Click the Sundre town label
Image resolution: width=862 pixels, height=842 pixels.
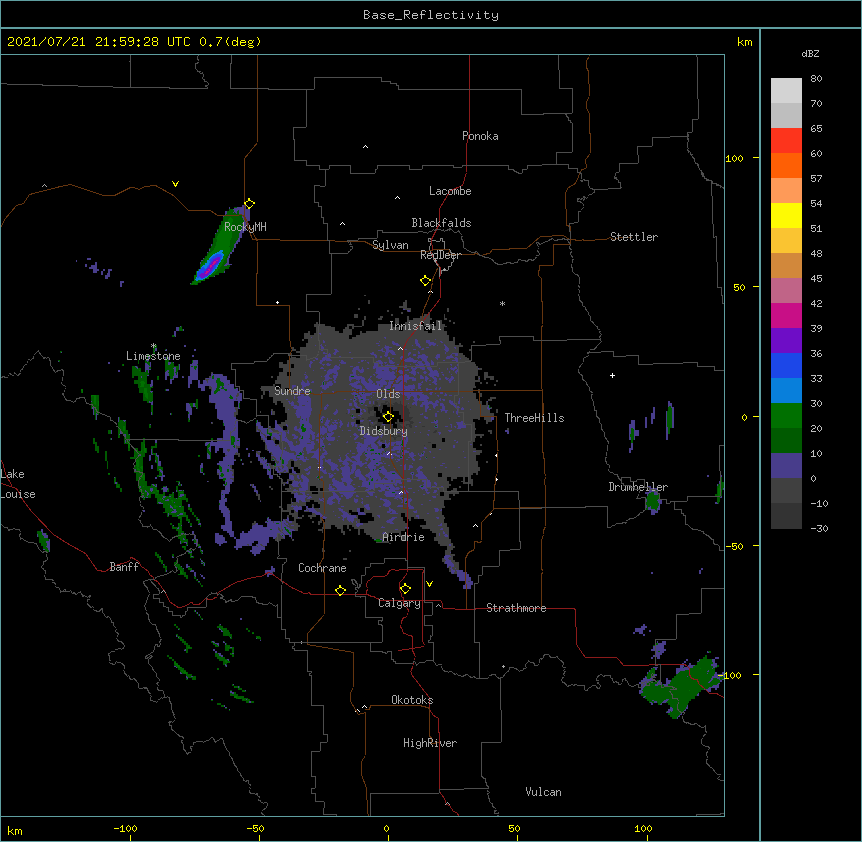(292, 391)
